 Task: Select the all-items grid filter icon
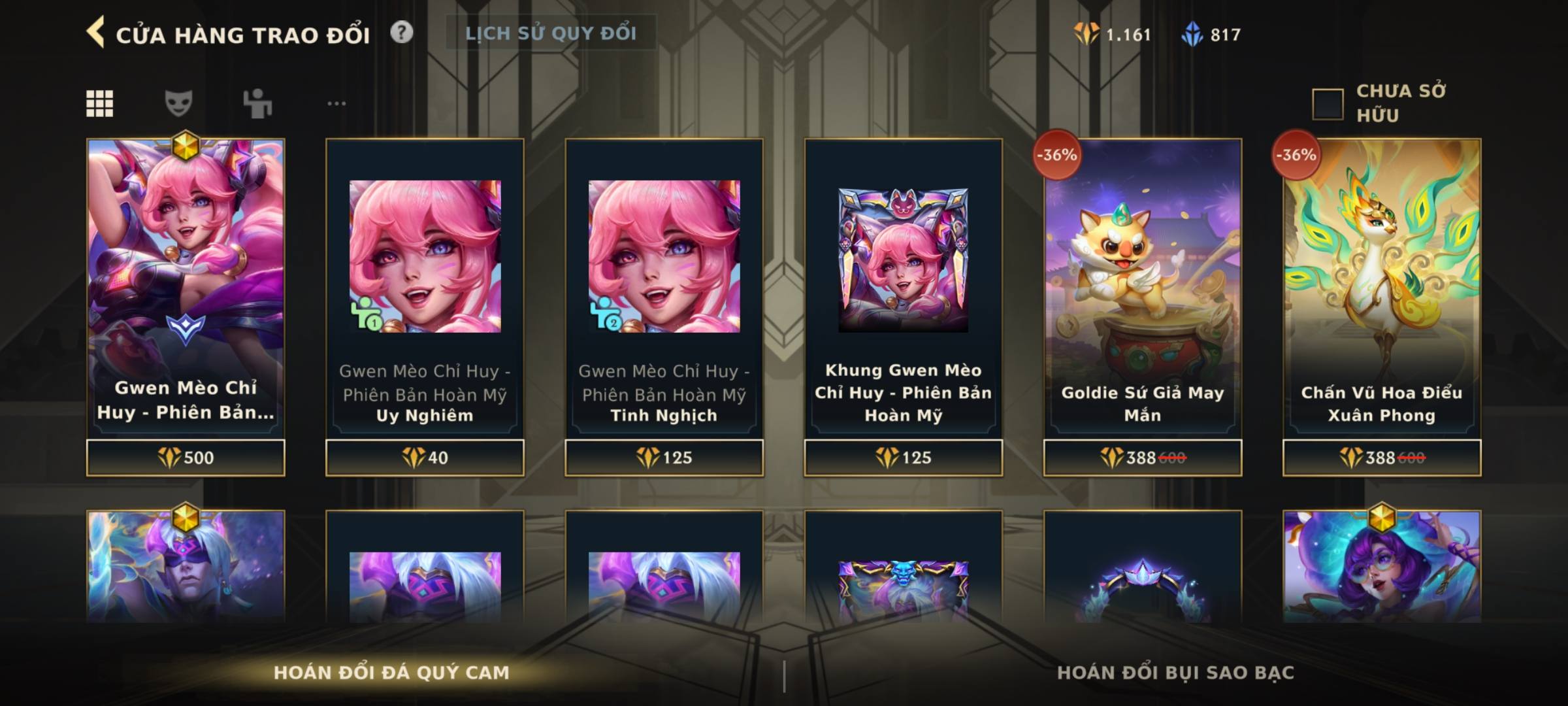[100, 103]
